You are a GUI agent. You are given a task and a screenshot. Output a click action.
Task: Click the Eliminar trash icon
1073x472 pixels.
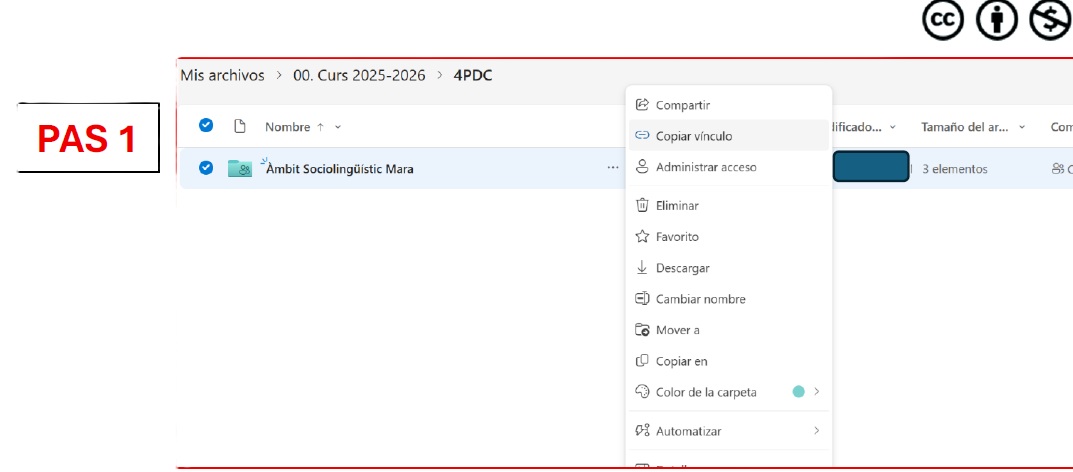[643, 205]
